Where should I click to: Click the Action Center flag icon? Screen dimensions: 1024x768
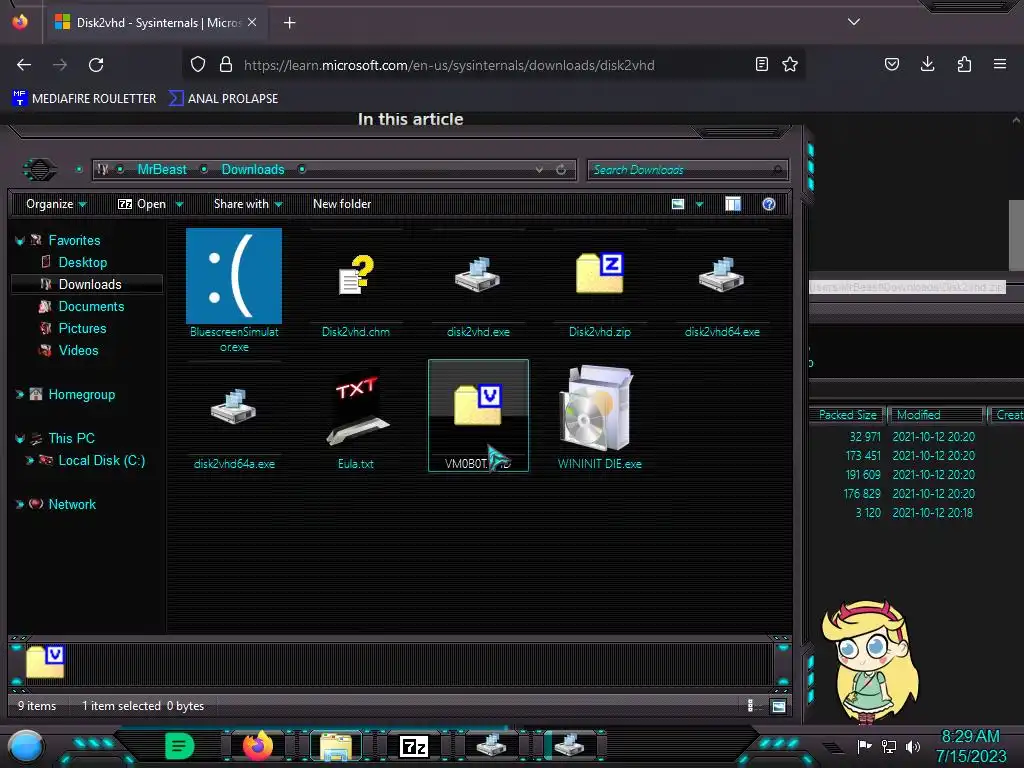click(x=864, y=746)
